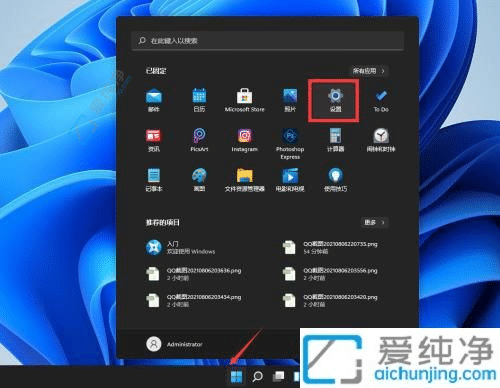Open recommended item 入门 (Get Started)
This screenshot has width=500, height=388.
[181, 247]
